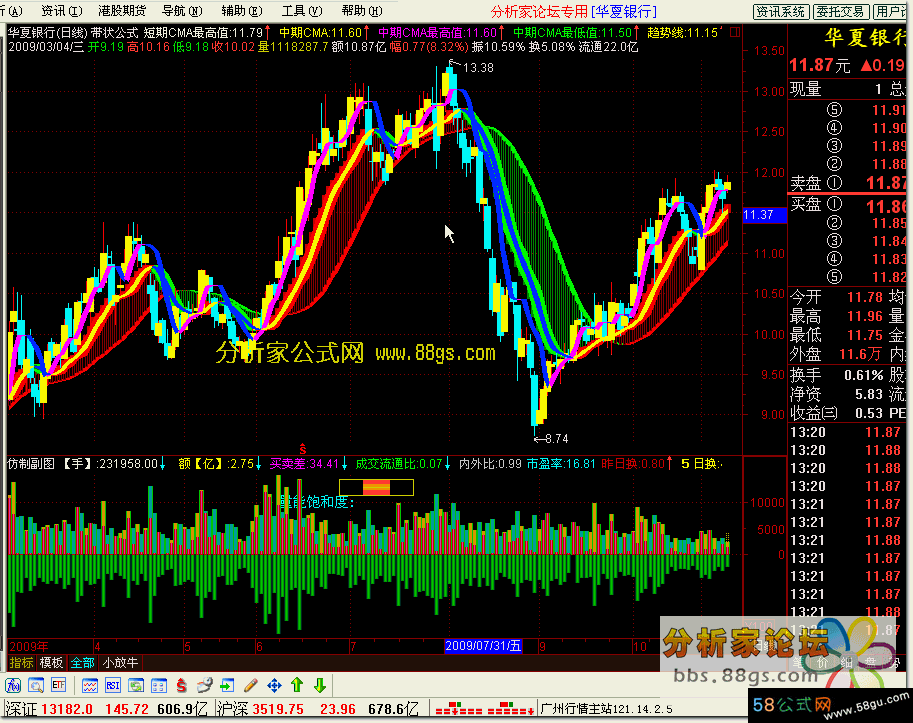Open the 导航(N) menu
913x723 pixels.
pyautogui.click(x=182, y=10)
